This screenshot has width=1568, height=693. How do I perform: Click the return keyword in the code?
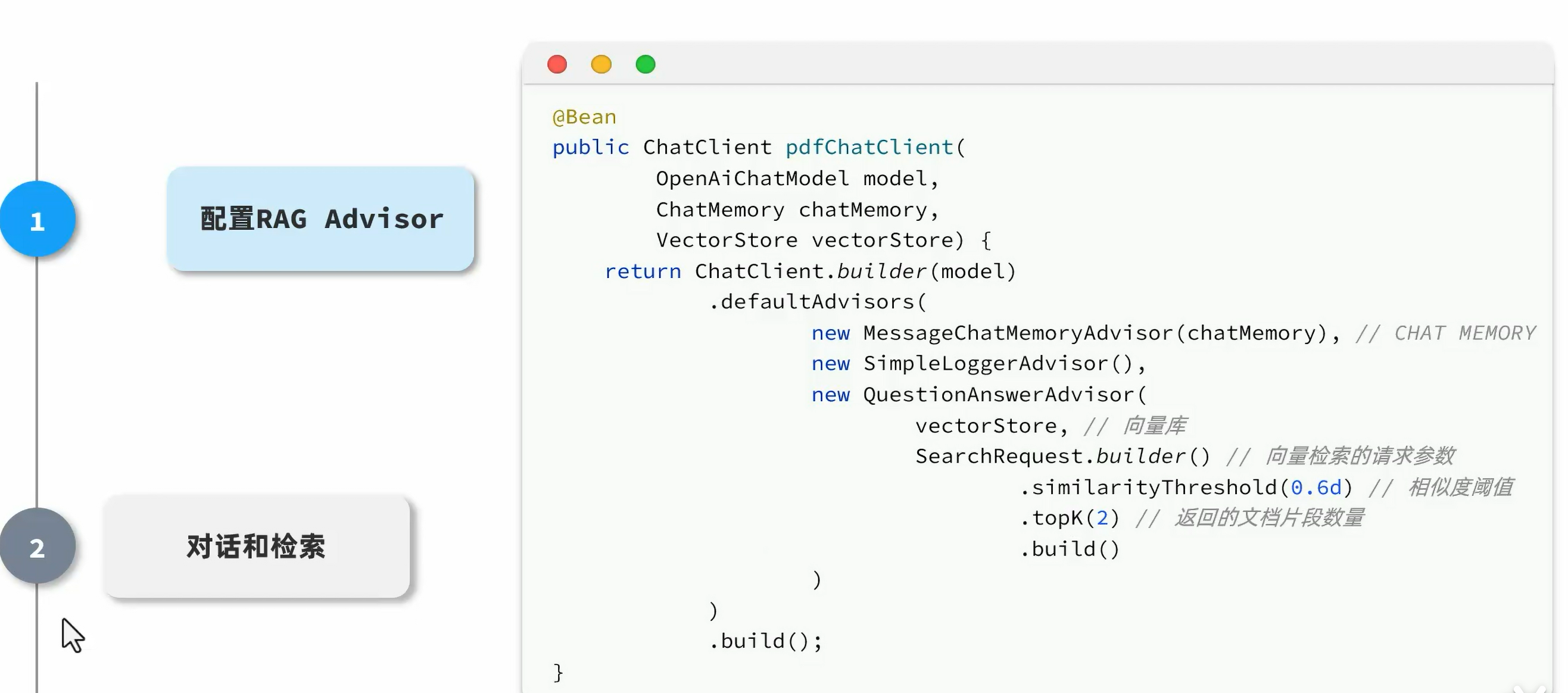(x=642, y=271)
